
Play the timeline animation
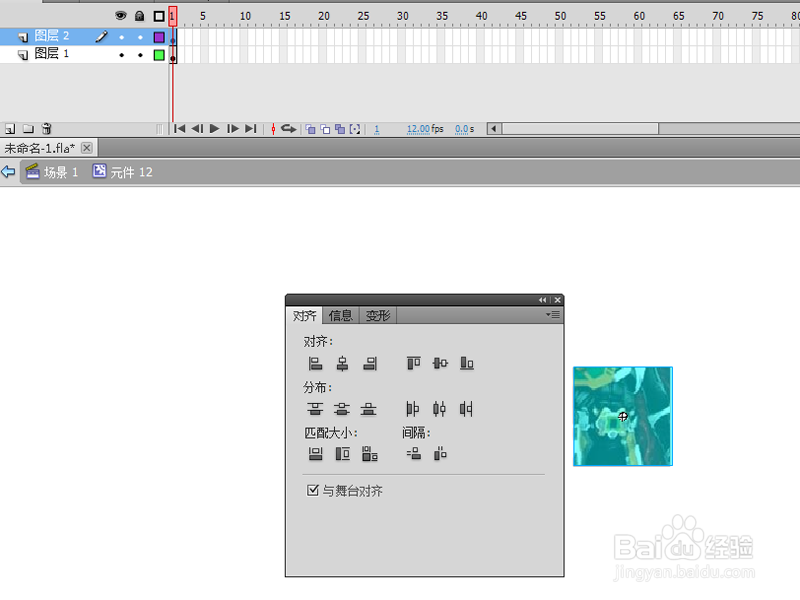point(215,129)
